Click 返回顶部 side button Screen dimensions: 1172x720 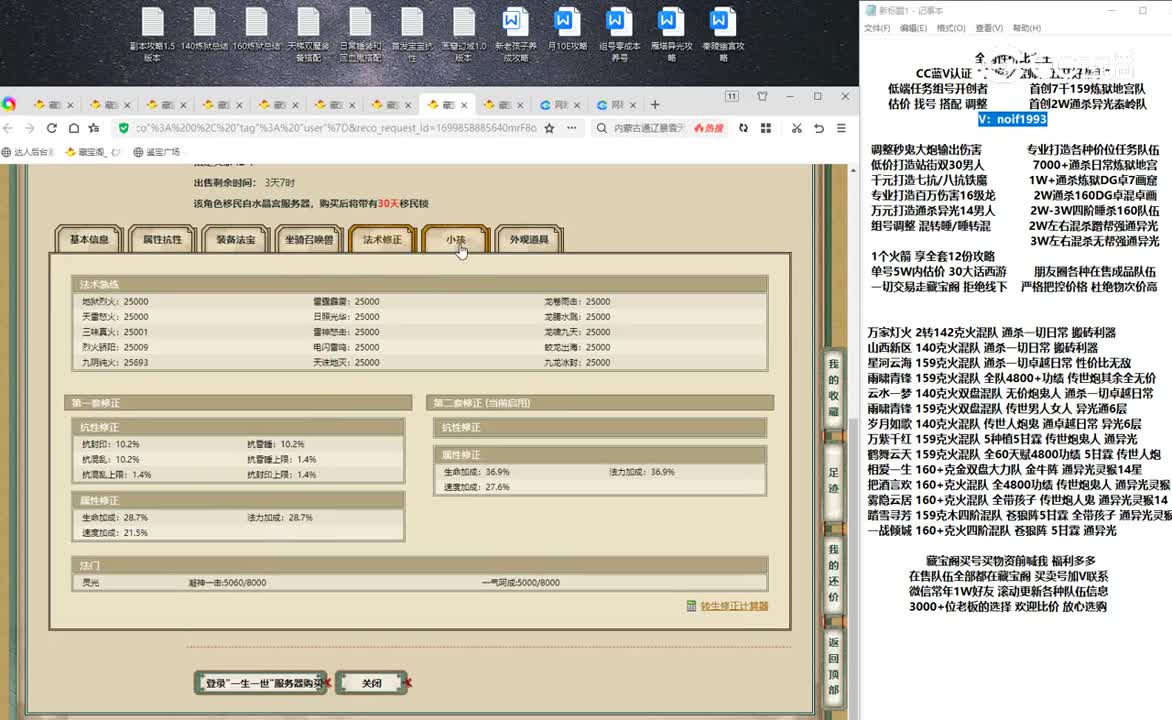pos(833,665)
